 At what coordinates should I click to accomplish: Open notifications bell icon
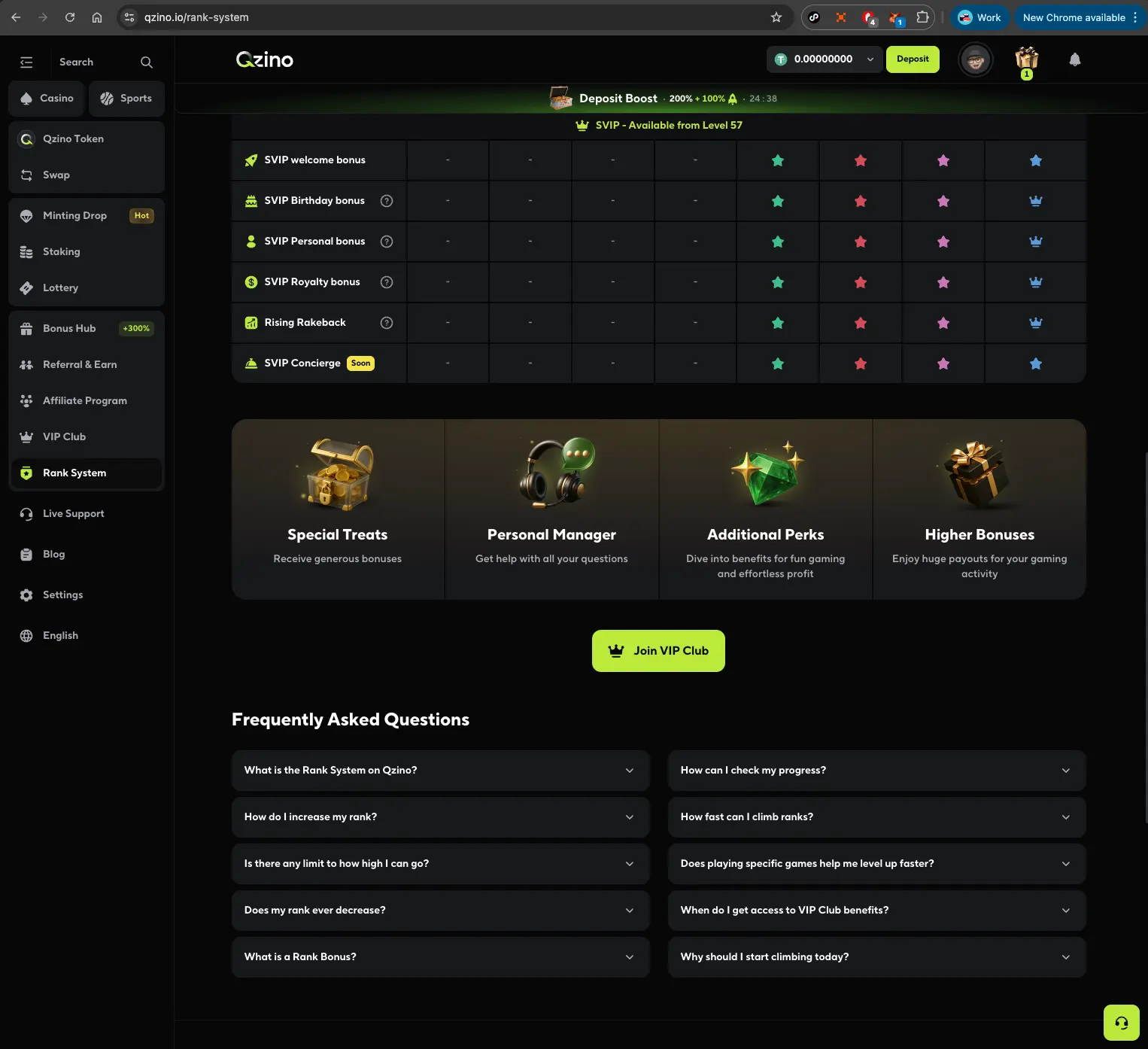point(1075,59)
